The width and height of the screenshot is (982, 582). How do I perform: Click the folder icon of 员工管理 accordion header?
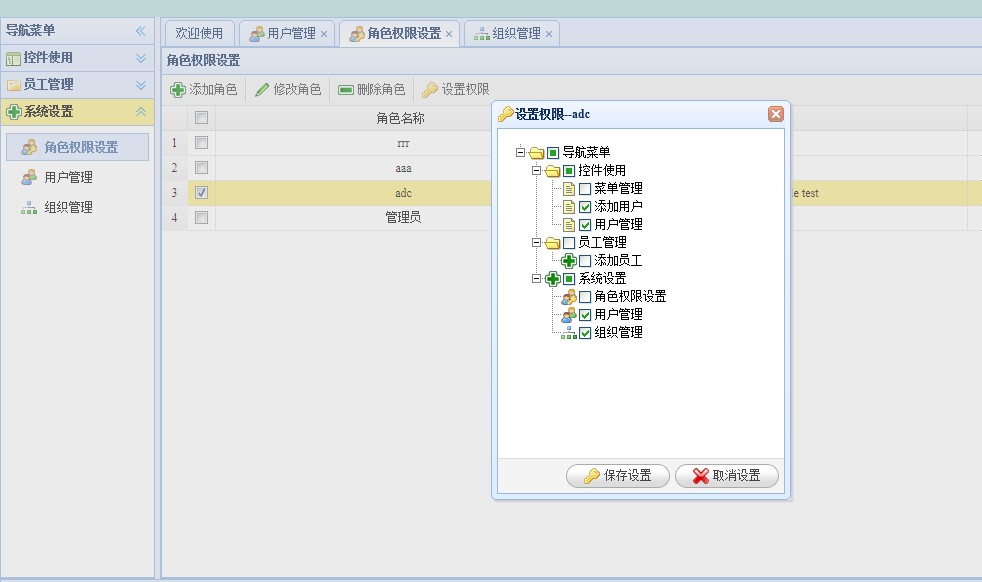[13, 85]
